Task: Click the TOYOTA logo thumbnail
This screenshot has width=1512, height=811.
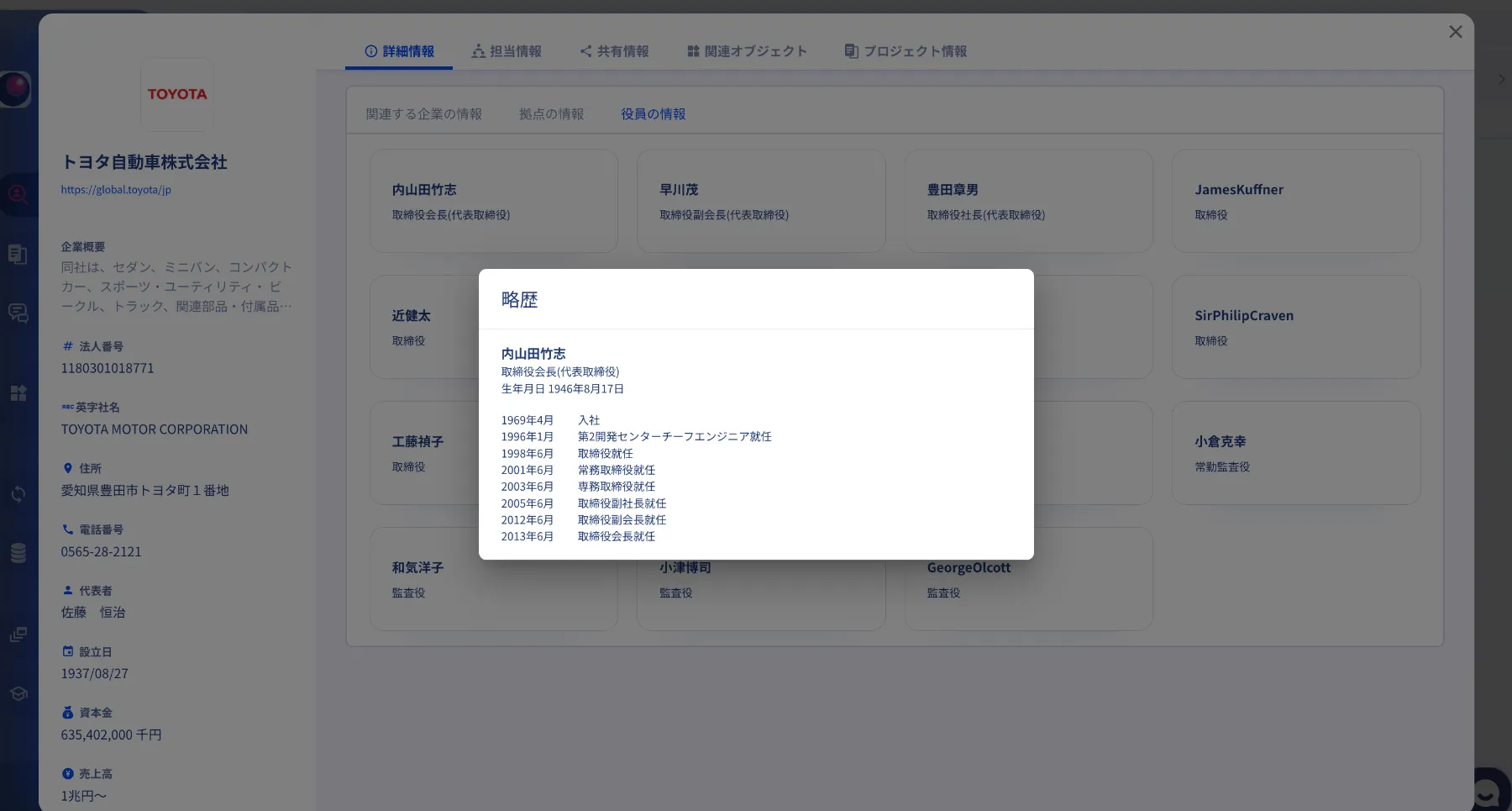Action: click(177, 94)
